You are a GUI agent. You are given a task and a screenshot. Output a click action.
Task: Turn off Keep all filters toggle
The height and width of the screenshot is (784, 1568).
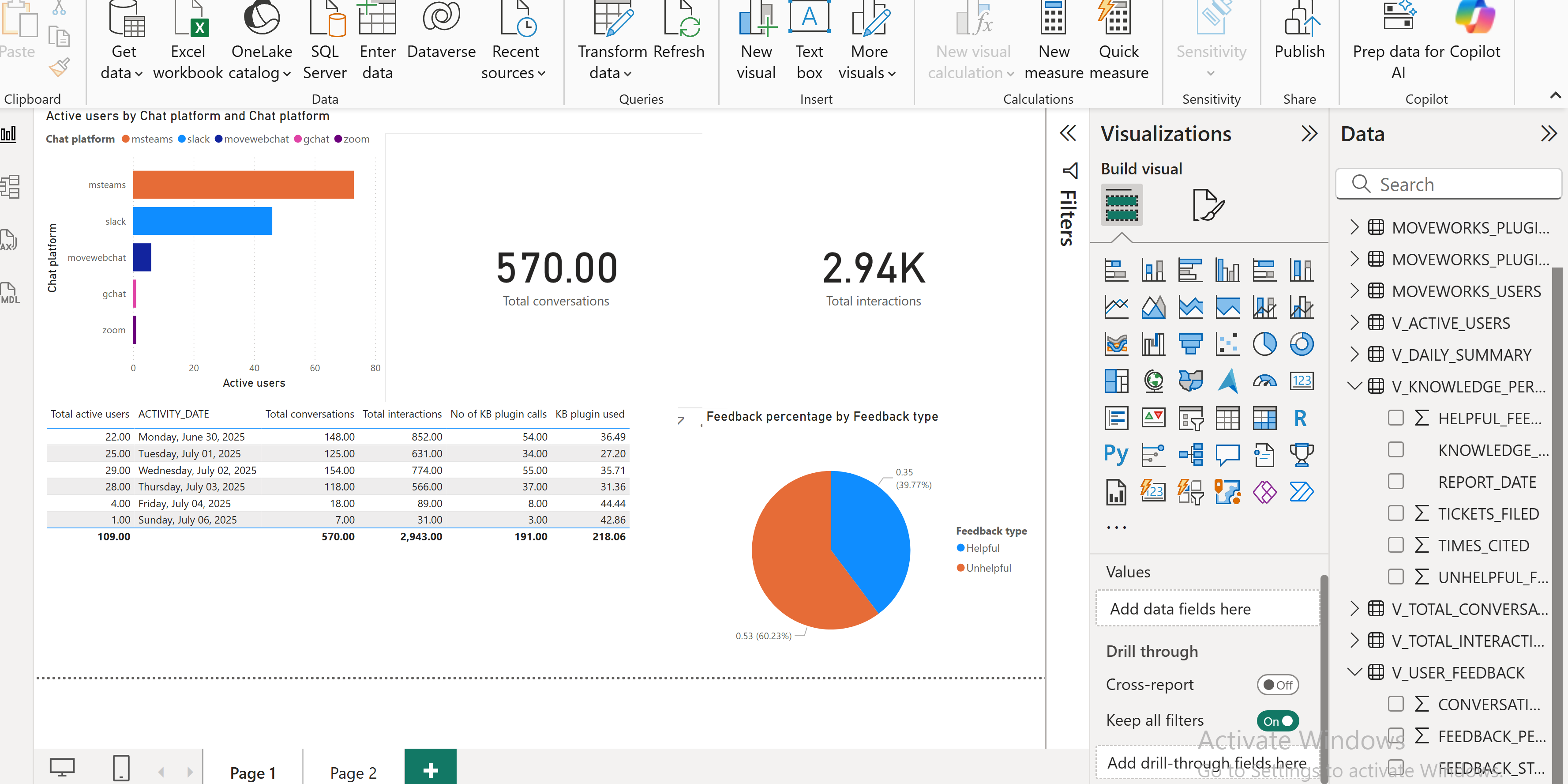[1278, 720]
